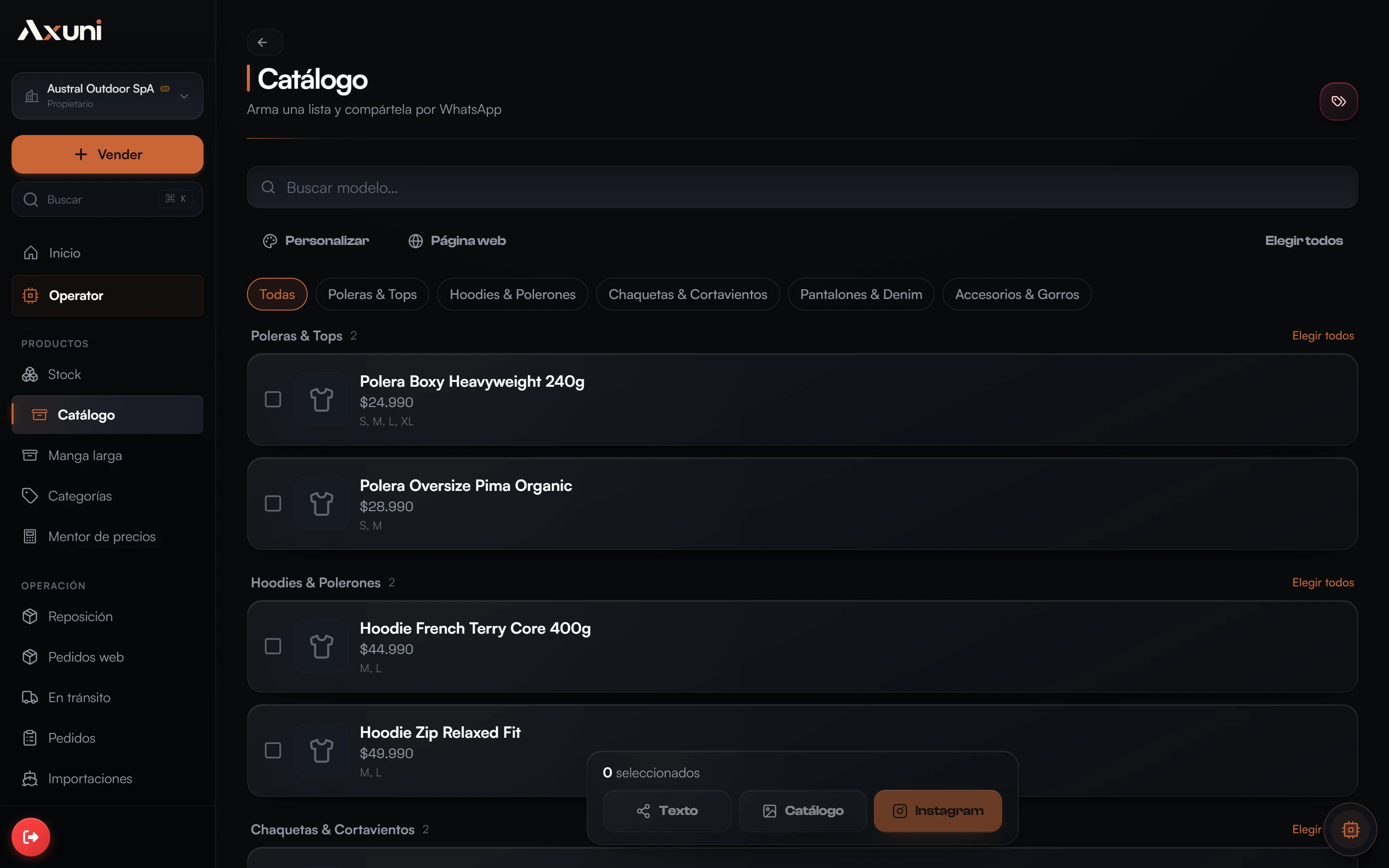1389x868 pixels.
Task: Click Elegir todos for Poleras & Tops
Action: point(1322,335)
